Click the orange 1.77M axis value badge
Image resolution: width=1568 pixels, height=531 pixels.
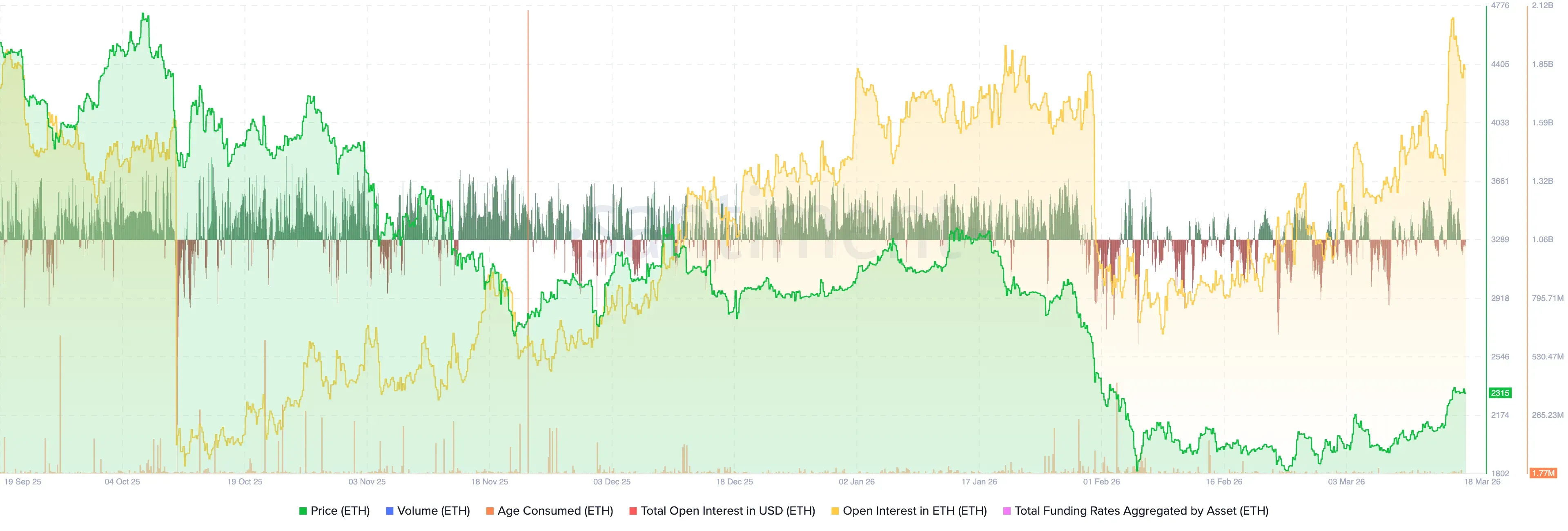(x=1543, y=473)
